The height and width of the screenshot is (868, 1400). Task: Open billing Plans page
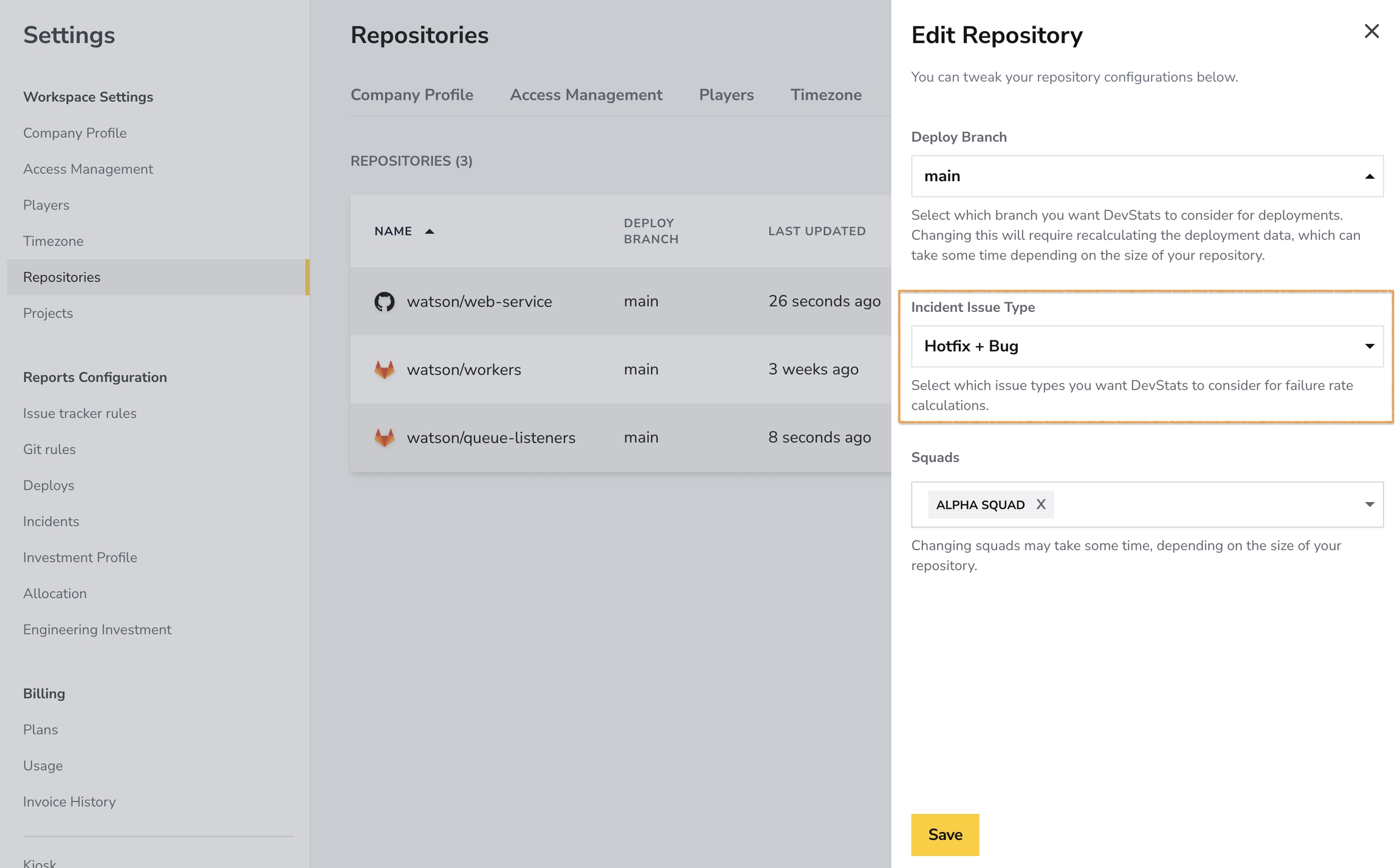click(x=41, y=729)
